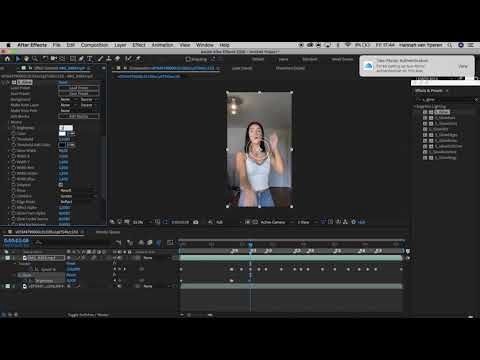Open the Combine Screen dropdown
The width and height of the screenshot is (480, 360).
coord(77,196)
